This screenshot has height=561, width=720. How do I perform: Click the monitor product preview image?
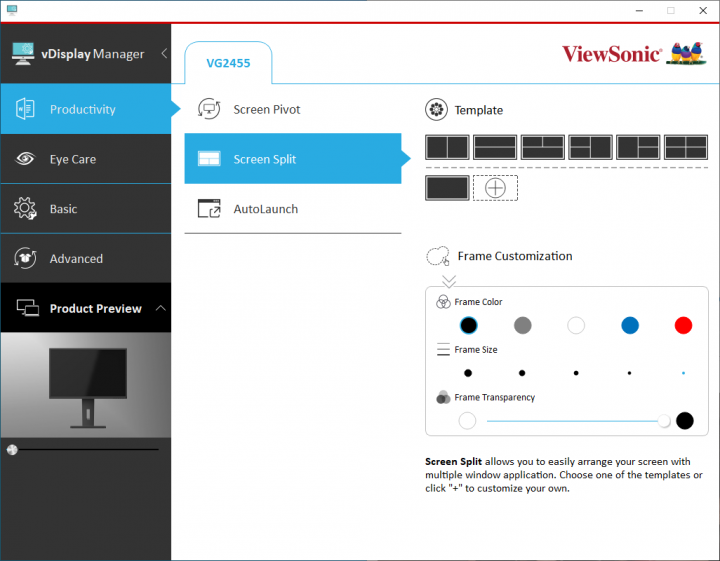coord(86,385)
